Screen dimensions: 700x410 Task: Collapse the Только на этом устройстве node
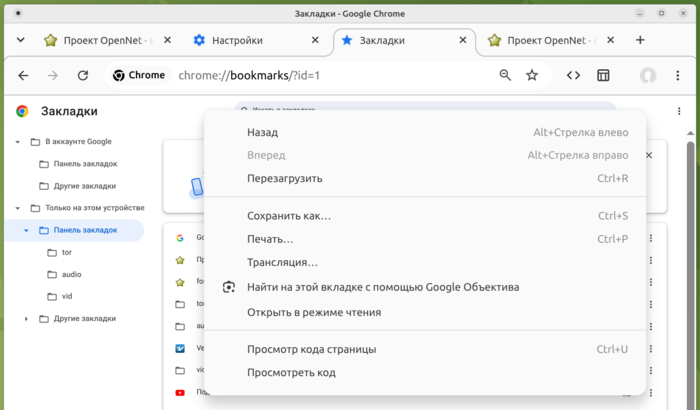click(x=18, y=208)
